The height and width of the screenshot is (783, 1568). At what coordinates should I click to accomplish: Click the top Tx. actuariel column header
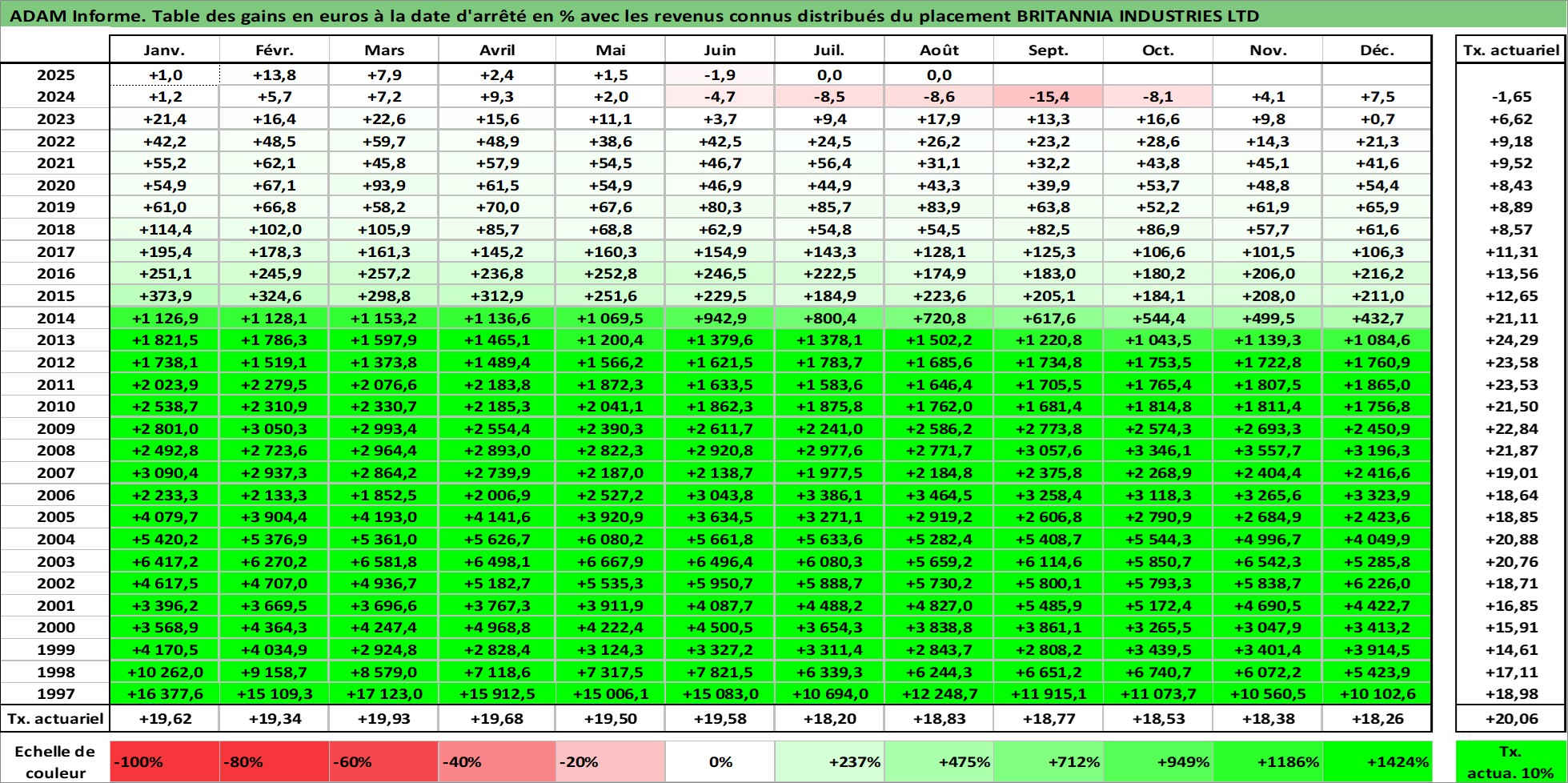click(1511, 50)
